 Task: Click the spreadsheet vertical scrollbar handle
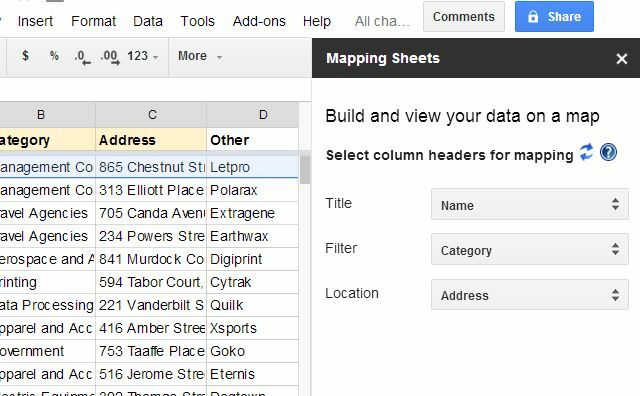[304, 169]
